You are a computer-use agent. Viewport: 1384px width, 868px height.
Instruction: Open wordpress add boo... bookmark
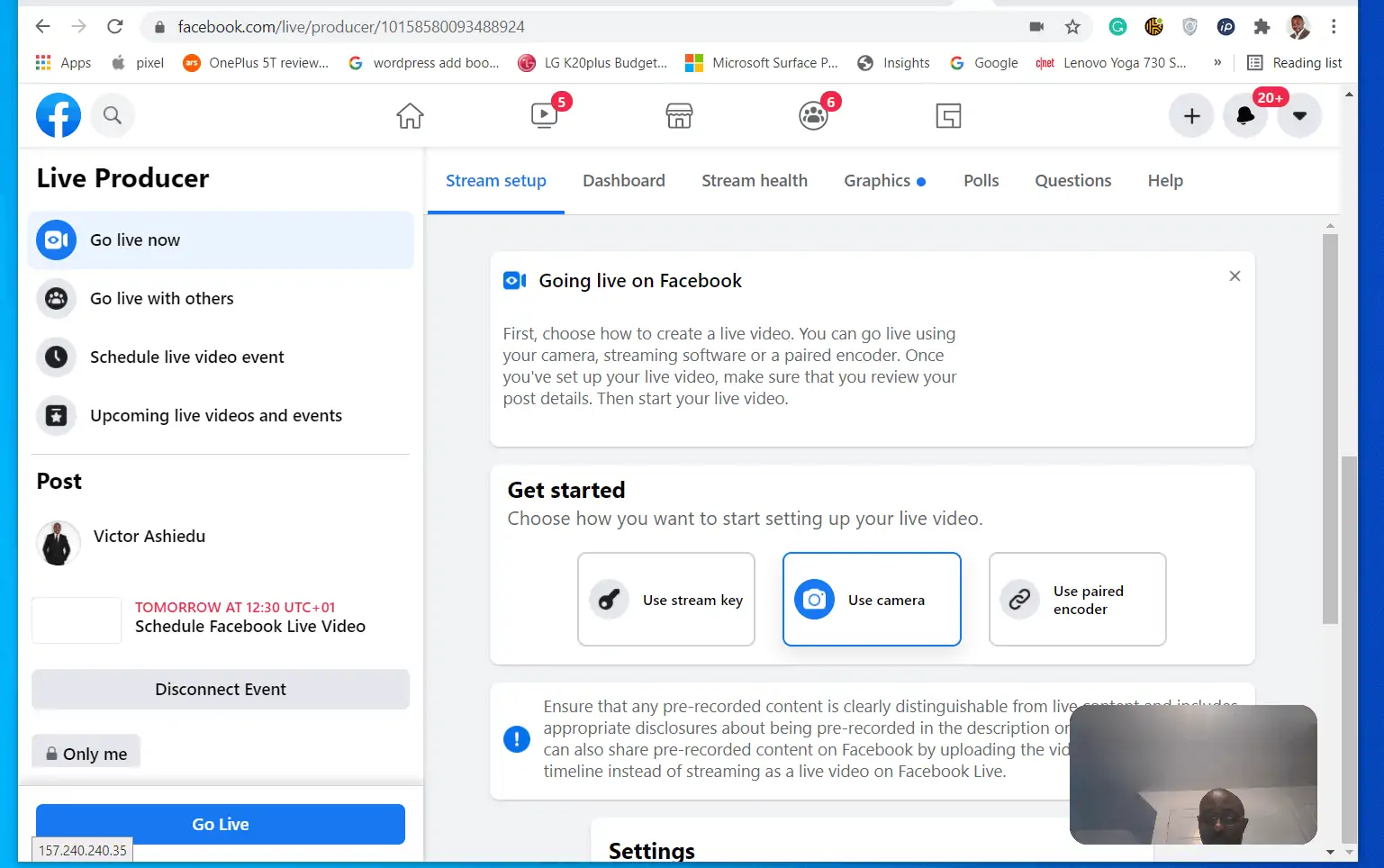click(424, 62)
